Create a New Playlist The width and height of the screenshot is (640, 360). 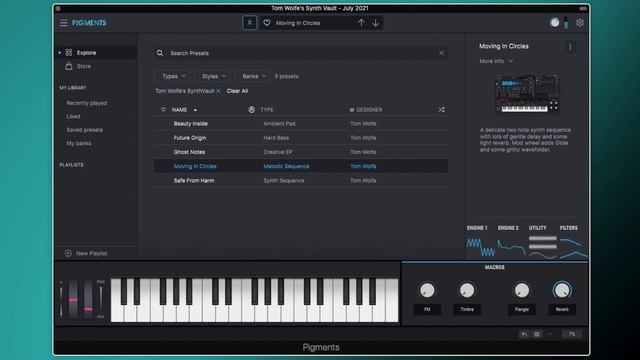click(91, 253)
